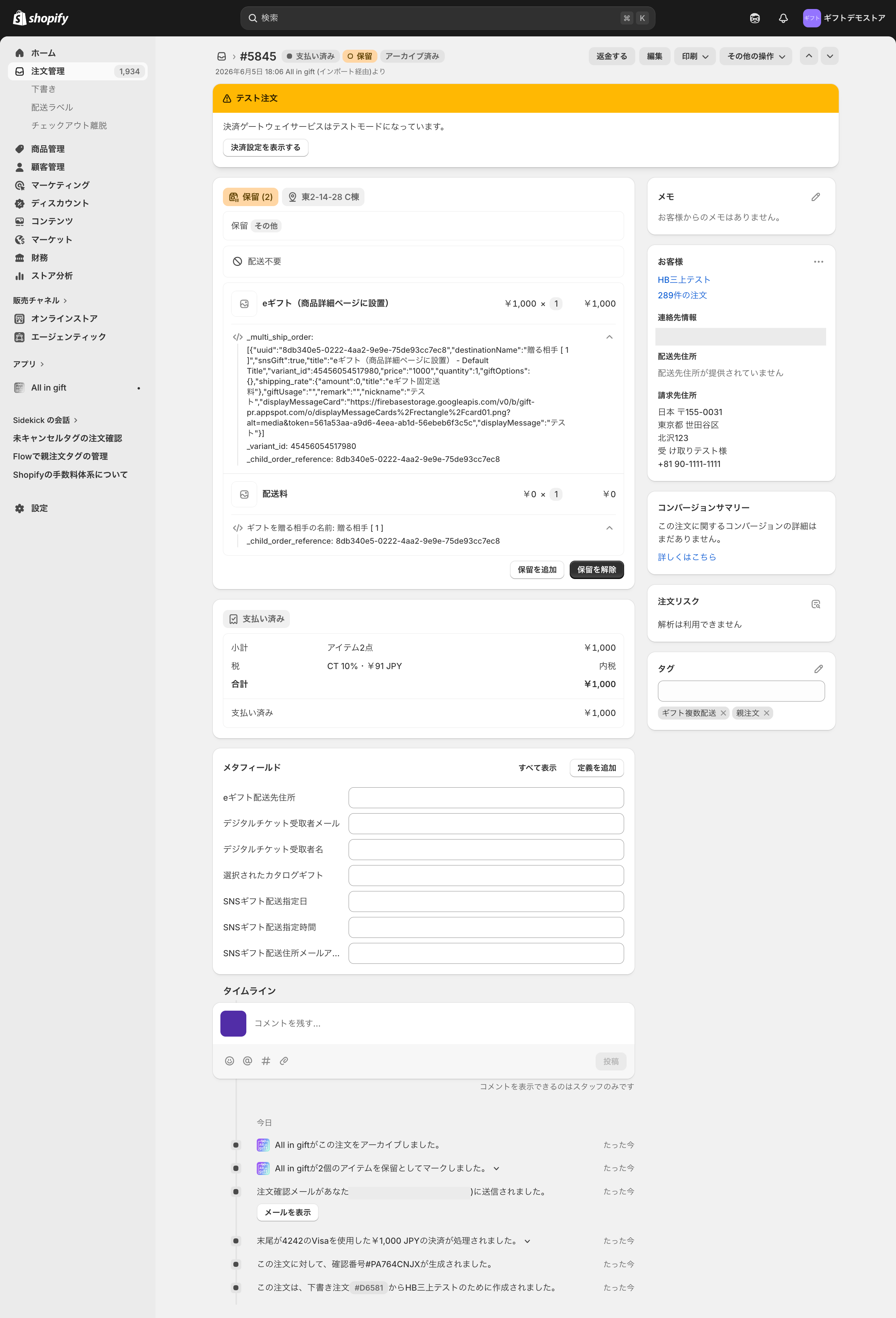Screen dimensions: 896x1318
Task: Go to the next order with down arrow
Action: 830,55
